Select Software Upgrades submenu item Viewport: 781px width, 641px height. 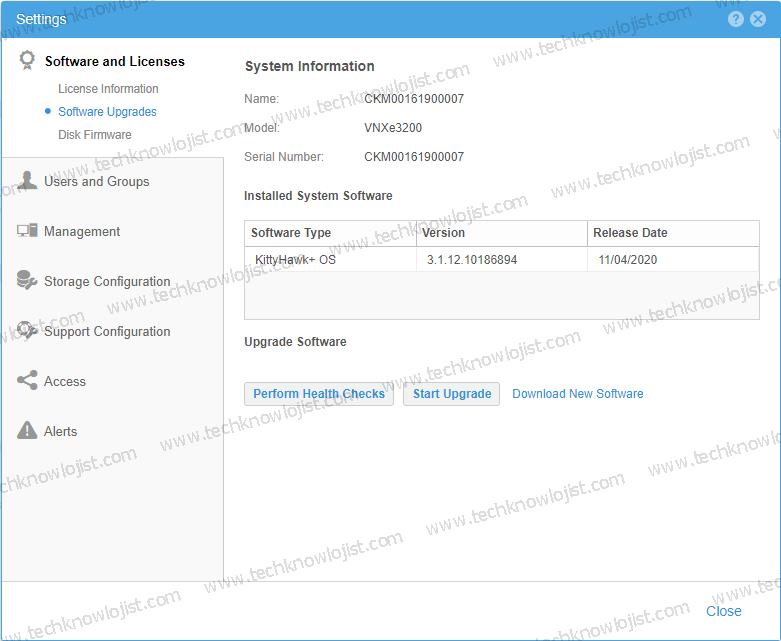coord(107,112)
